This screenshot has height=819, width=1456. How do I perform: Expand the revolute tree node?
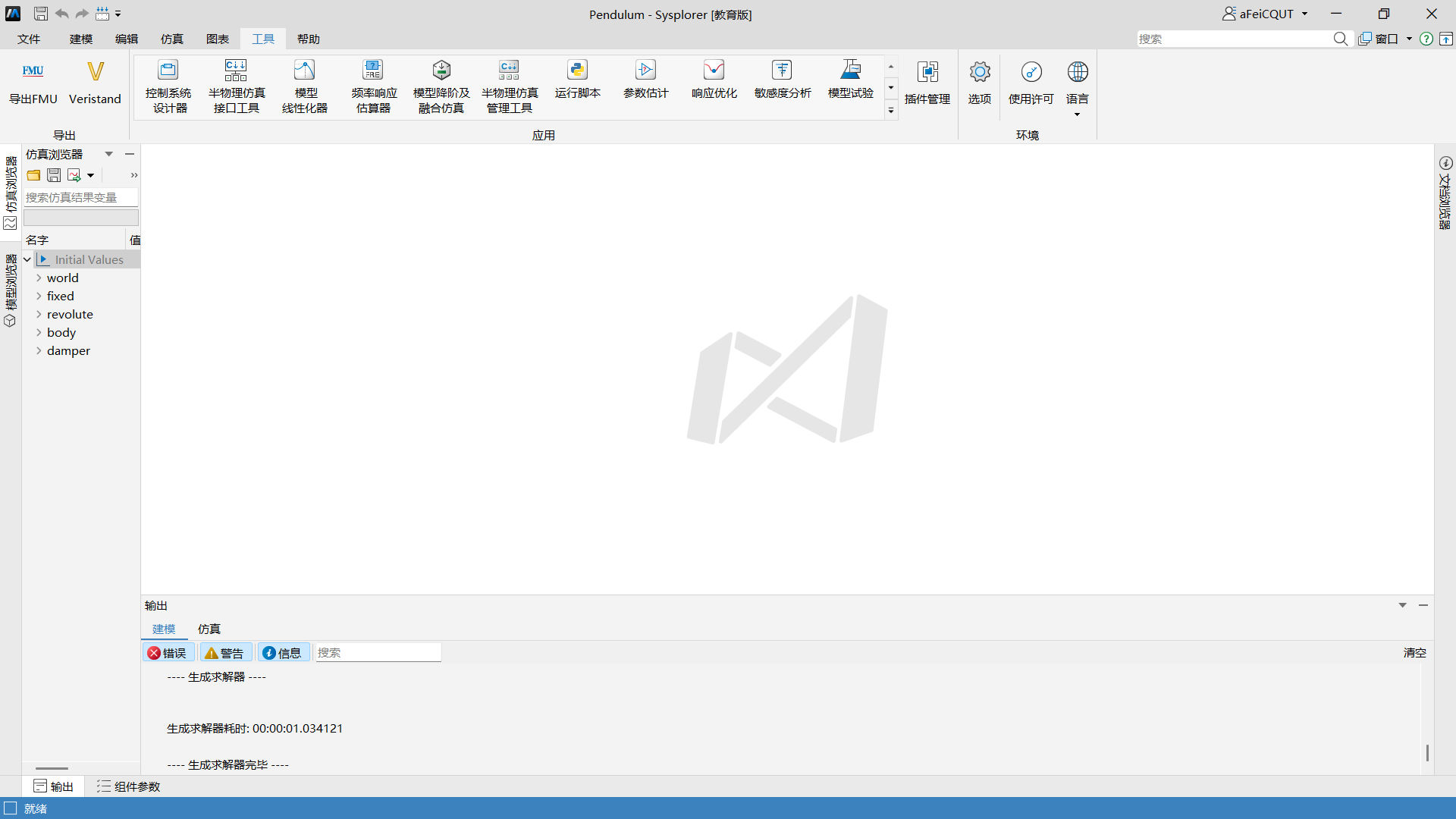39,314
